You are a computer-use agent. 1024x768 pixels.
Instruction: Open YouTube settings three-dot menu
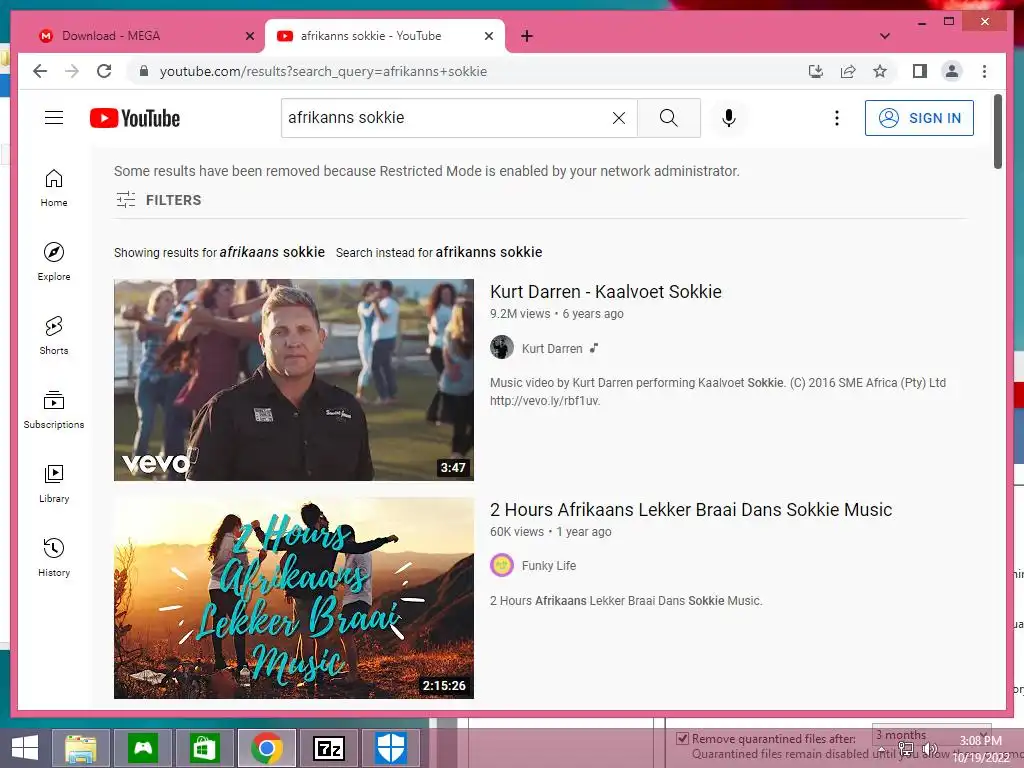(837, 118)
